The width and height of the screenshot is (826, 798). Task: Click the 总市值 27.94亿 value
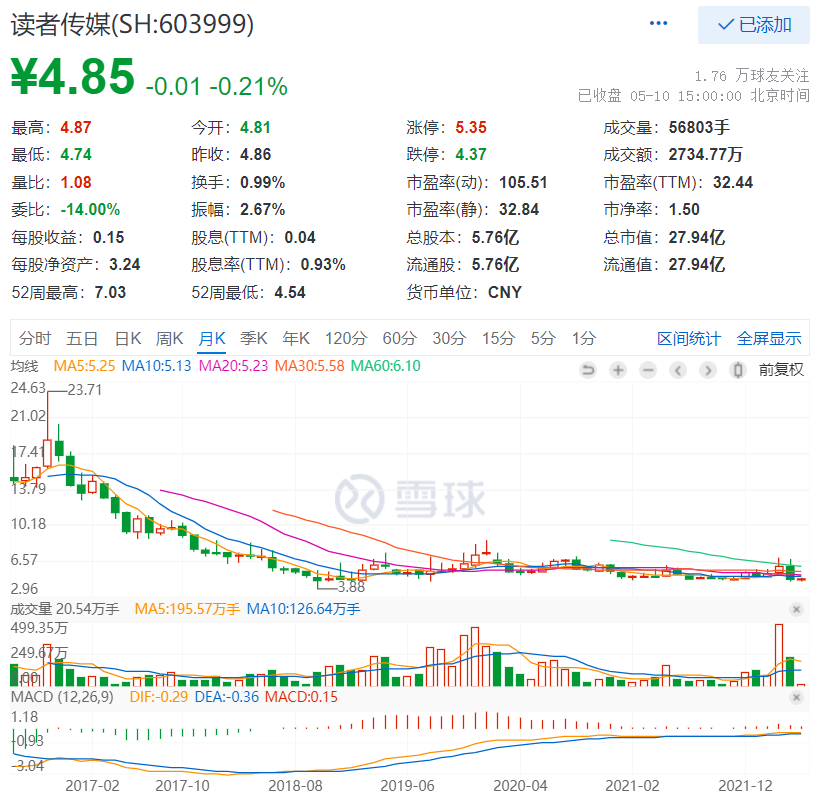point(697,237)
